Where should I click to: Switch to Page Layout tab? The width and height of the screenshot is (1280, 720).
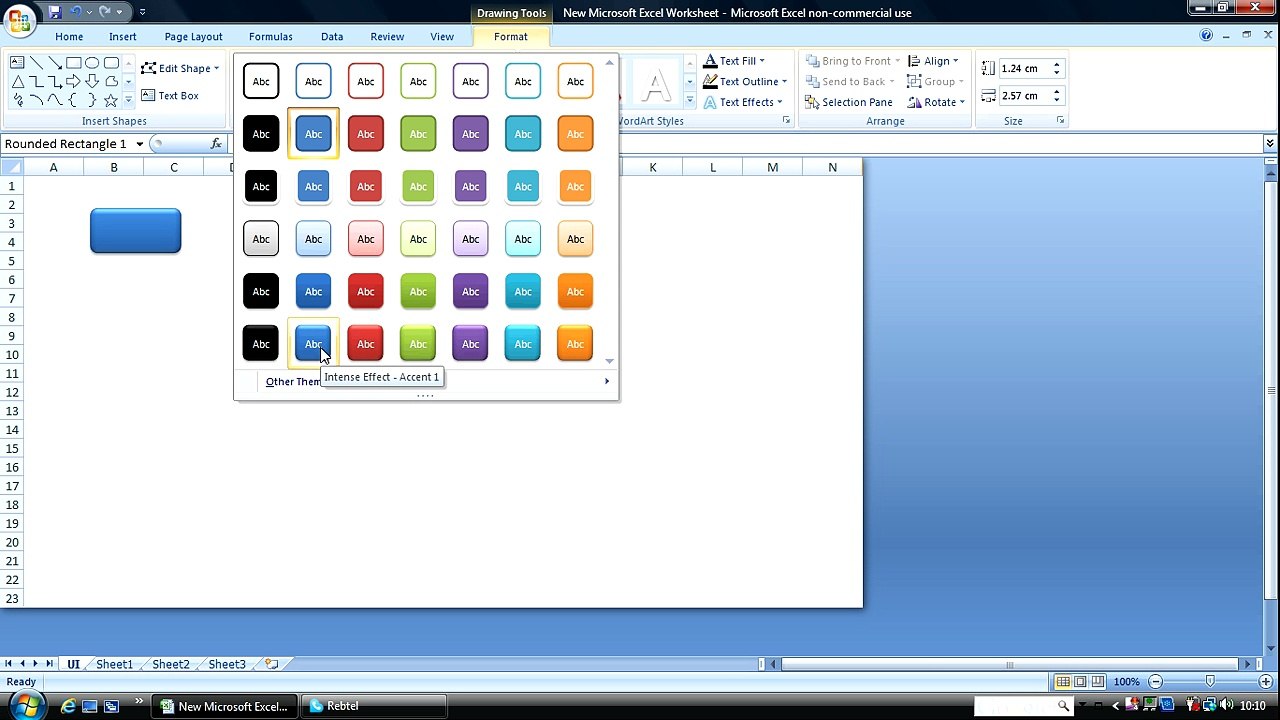pyautogui.click(x=193, y=36)
